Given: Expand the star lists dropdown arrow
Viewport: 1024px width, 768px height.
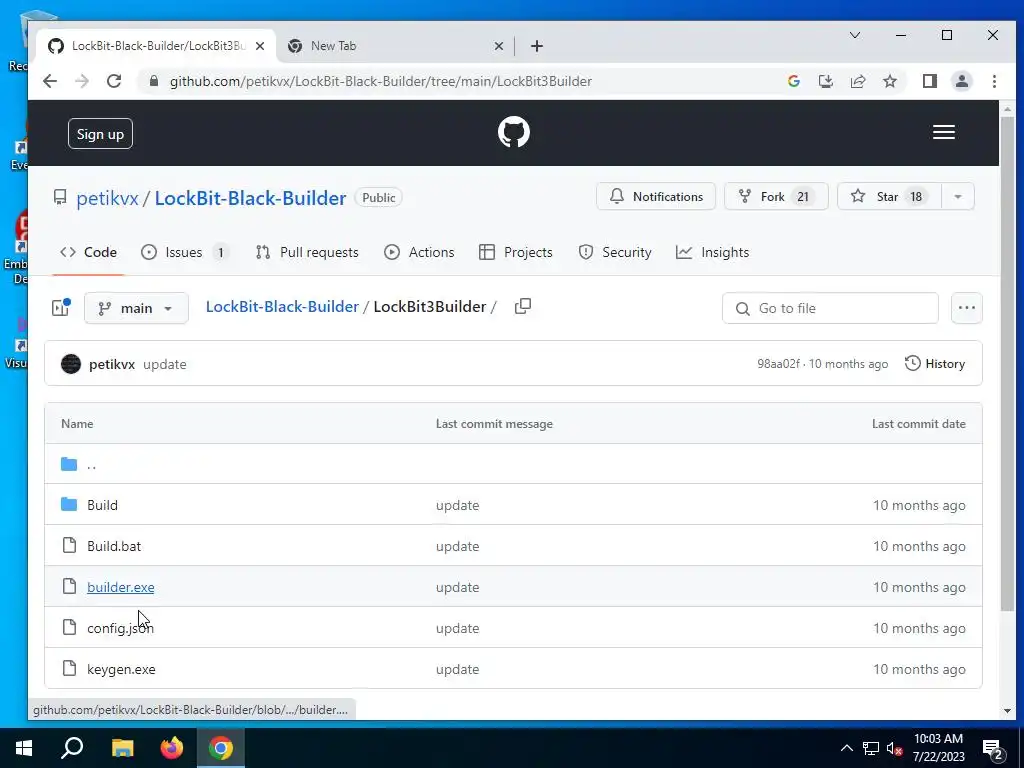Looking at the screenshot, I should tap(958, 197).
